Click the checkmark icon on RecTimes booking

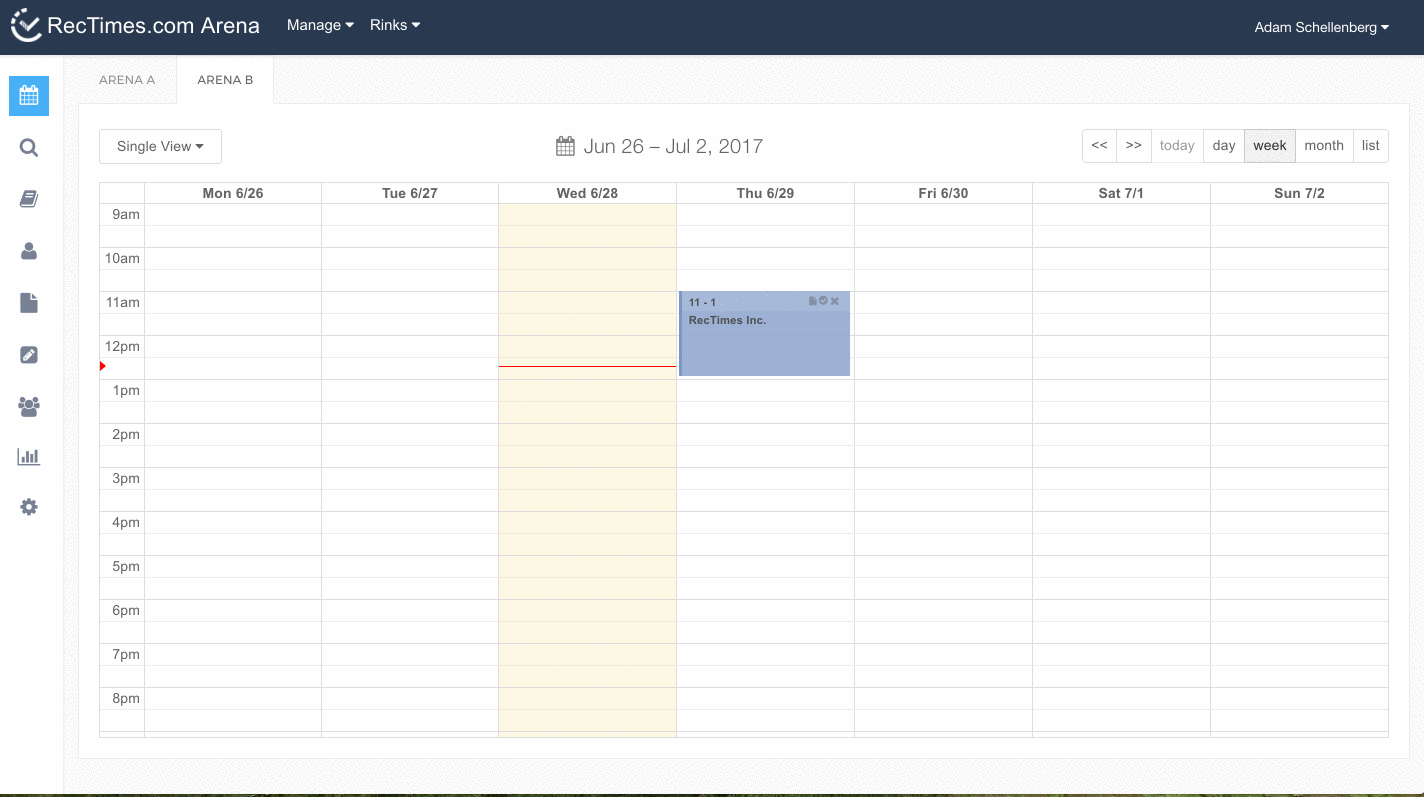823,301
